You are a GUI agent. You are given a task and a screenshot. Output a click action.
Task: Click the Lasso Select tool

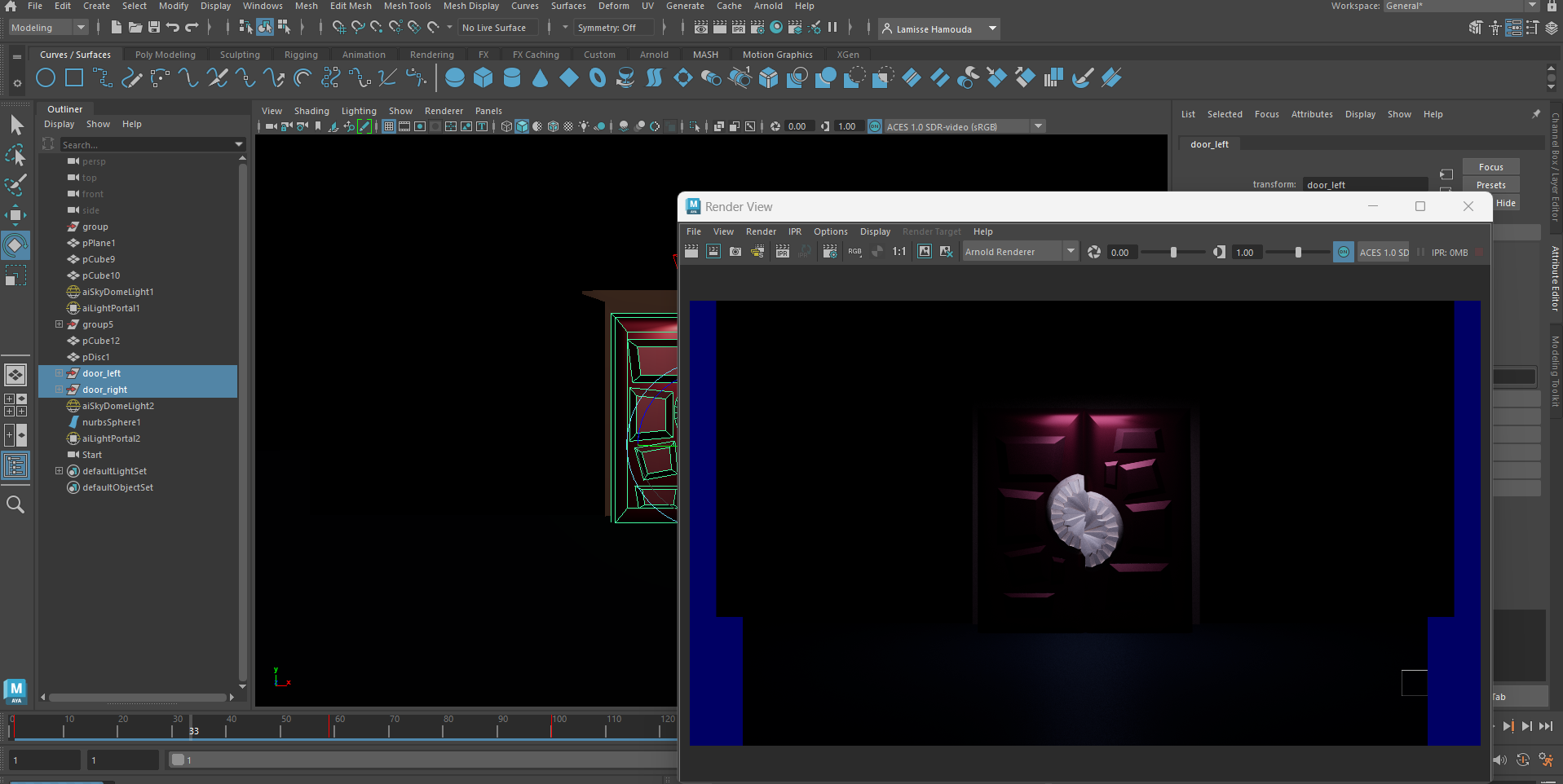15,155
